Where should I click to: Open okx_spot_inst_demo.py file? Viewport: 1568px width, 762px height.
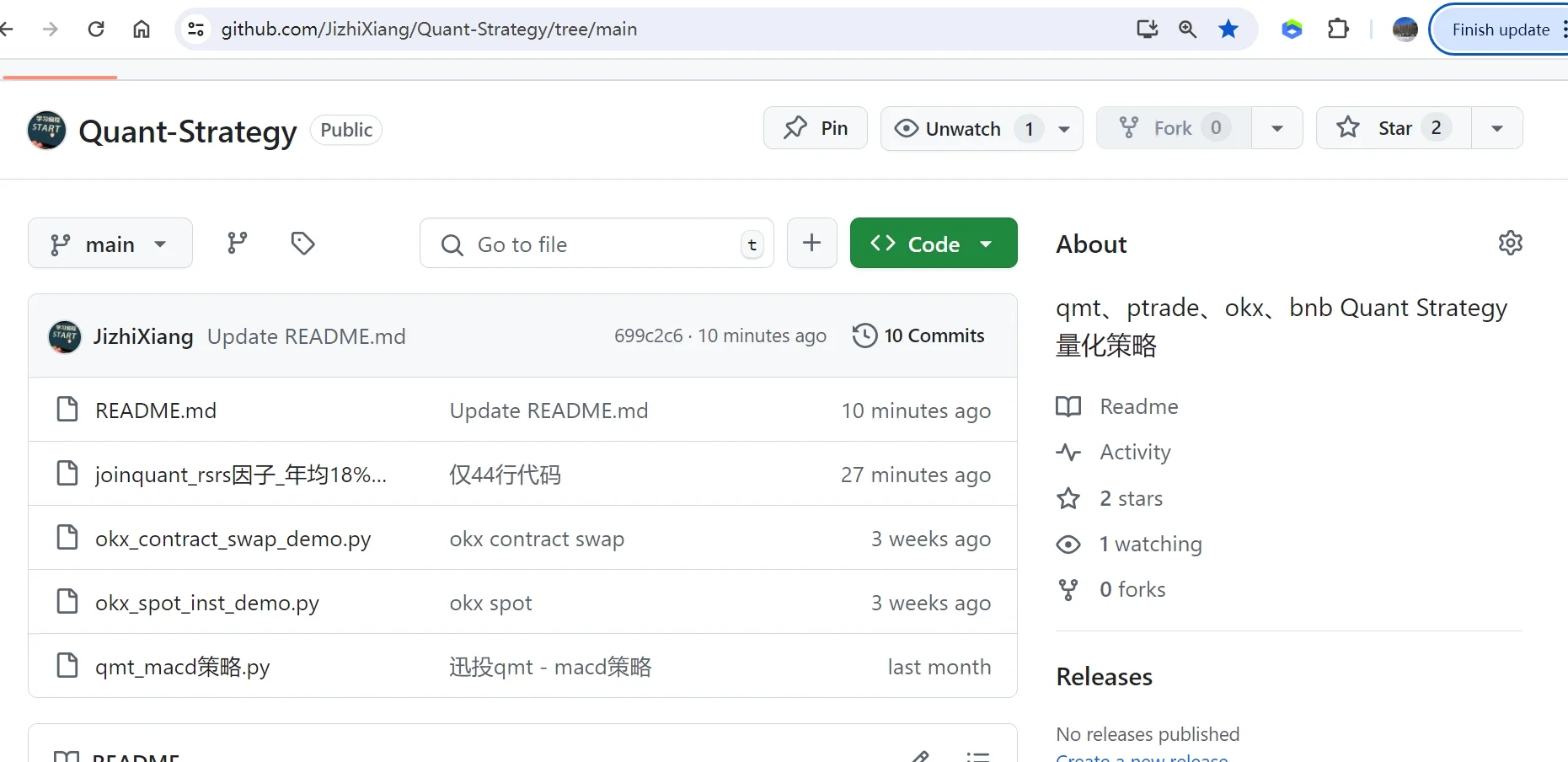(207, 603)
